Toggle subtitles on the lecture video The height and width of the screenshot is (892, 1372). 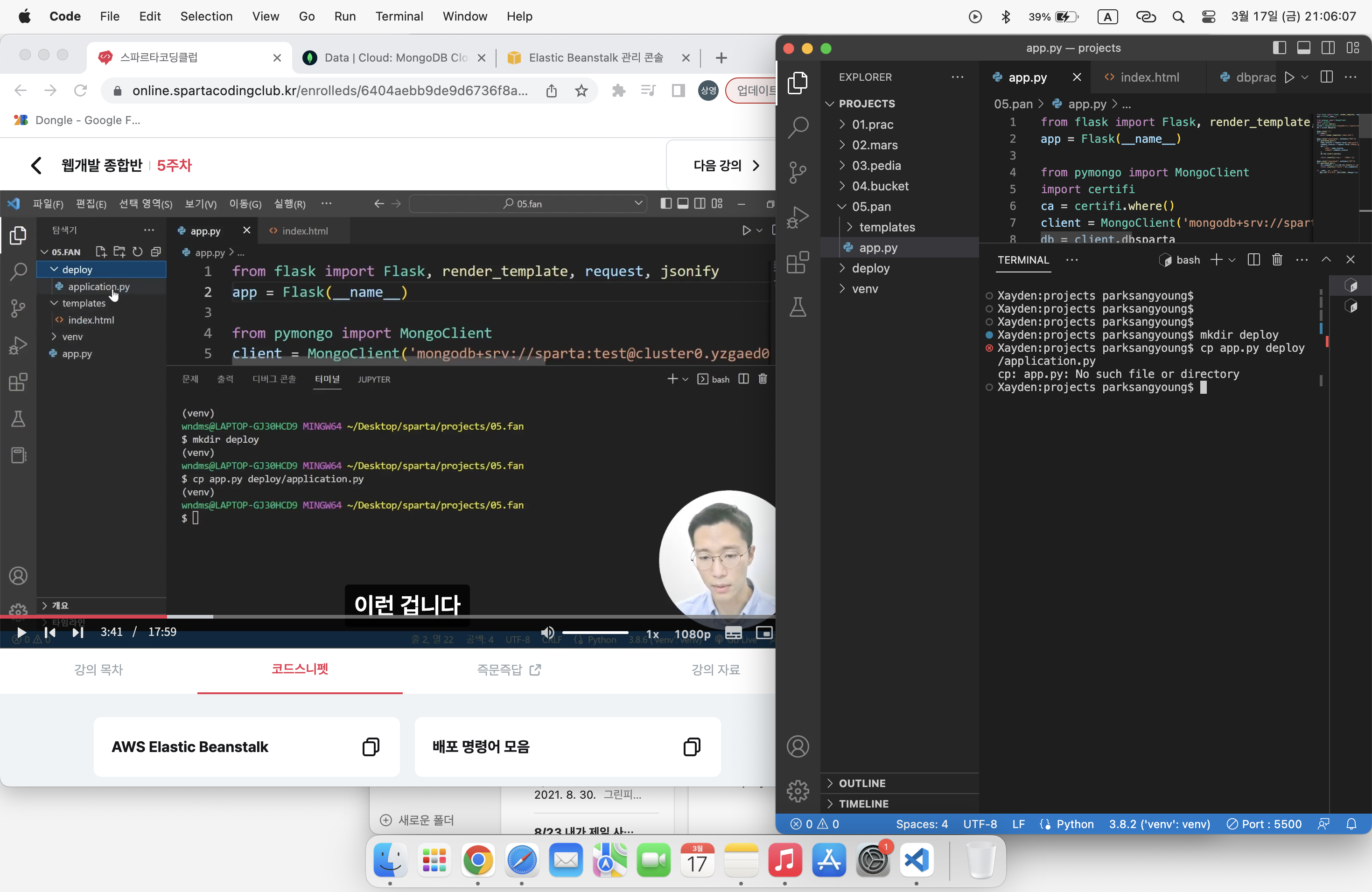733,633
